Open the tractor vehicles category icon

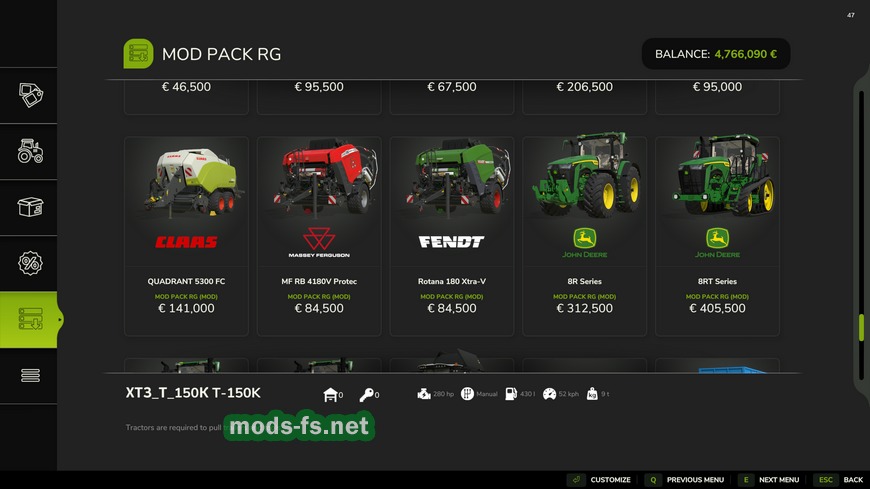[30, 151]
